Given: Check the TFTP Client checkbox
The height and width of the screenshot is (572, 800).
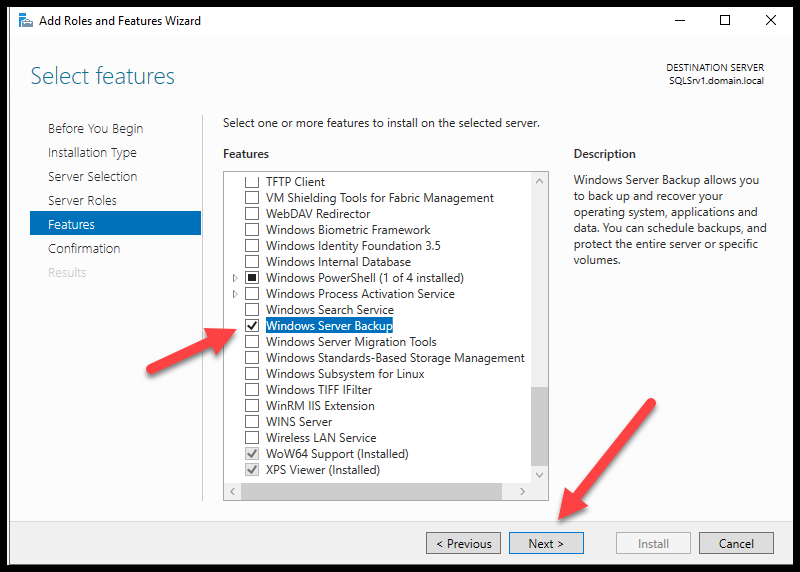Looking at the screenshot, I should pos(252,182).
